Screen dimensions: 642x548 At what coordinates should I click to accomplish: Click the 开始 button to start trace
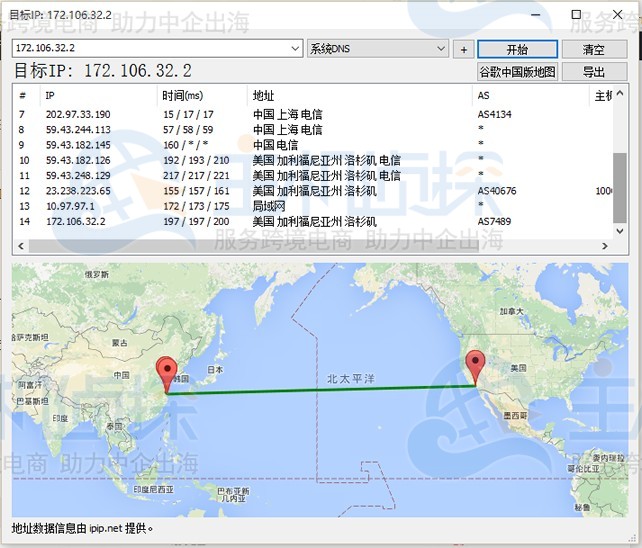[x=517, y=49]
